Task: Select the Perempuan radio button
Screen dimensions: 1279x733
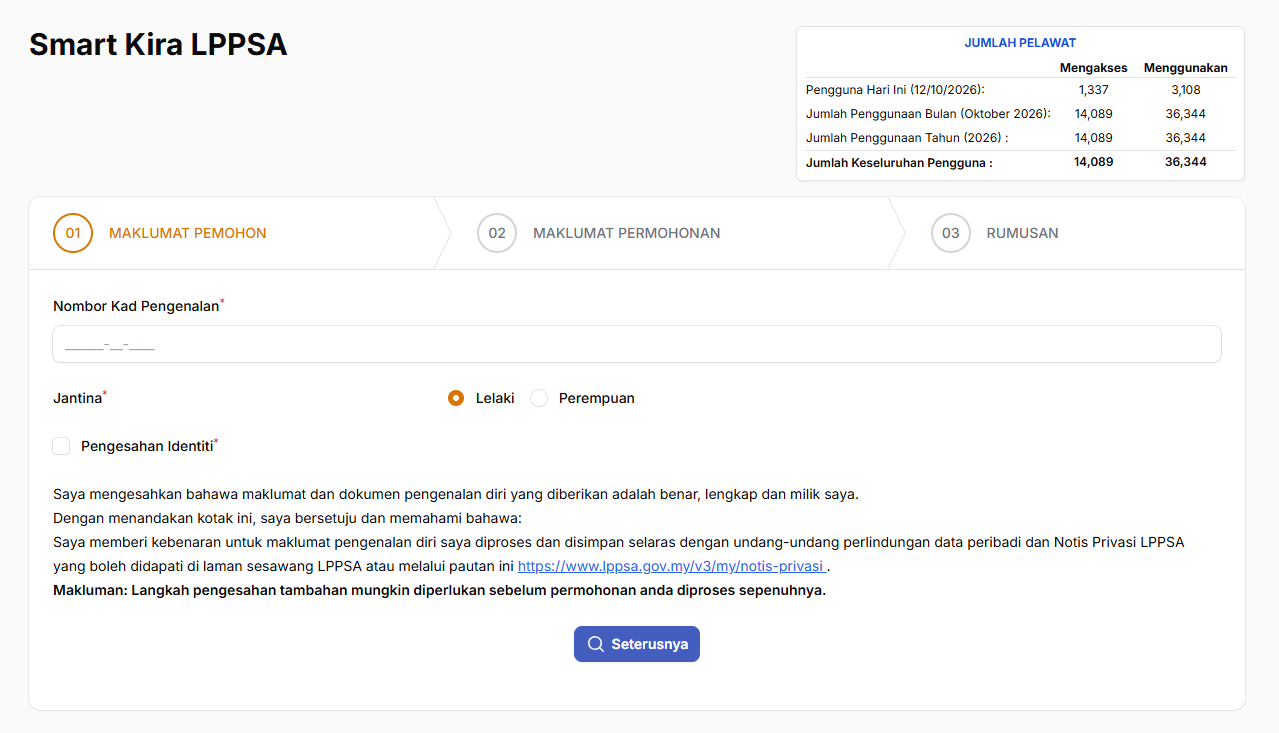Action: pos(539,398)
